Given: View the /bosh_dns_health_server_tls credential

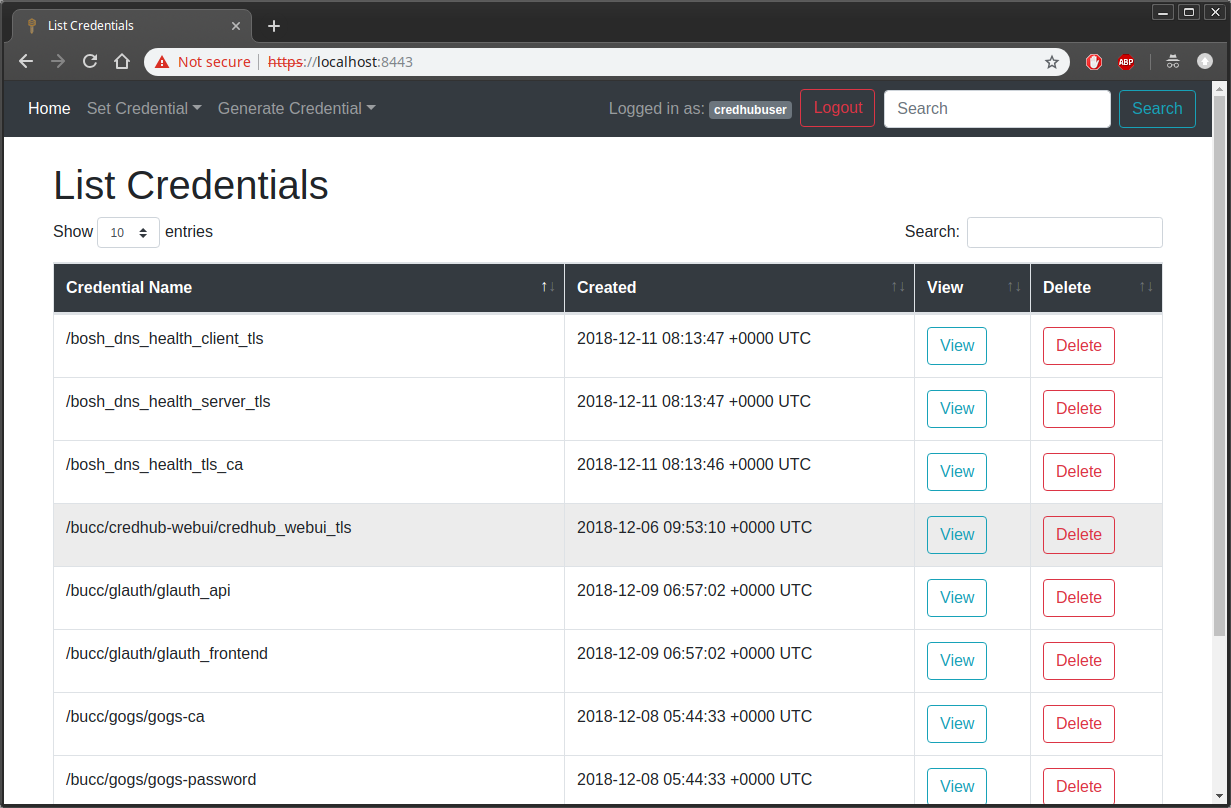Looking at the screenshot, I should point(957,409).
